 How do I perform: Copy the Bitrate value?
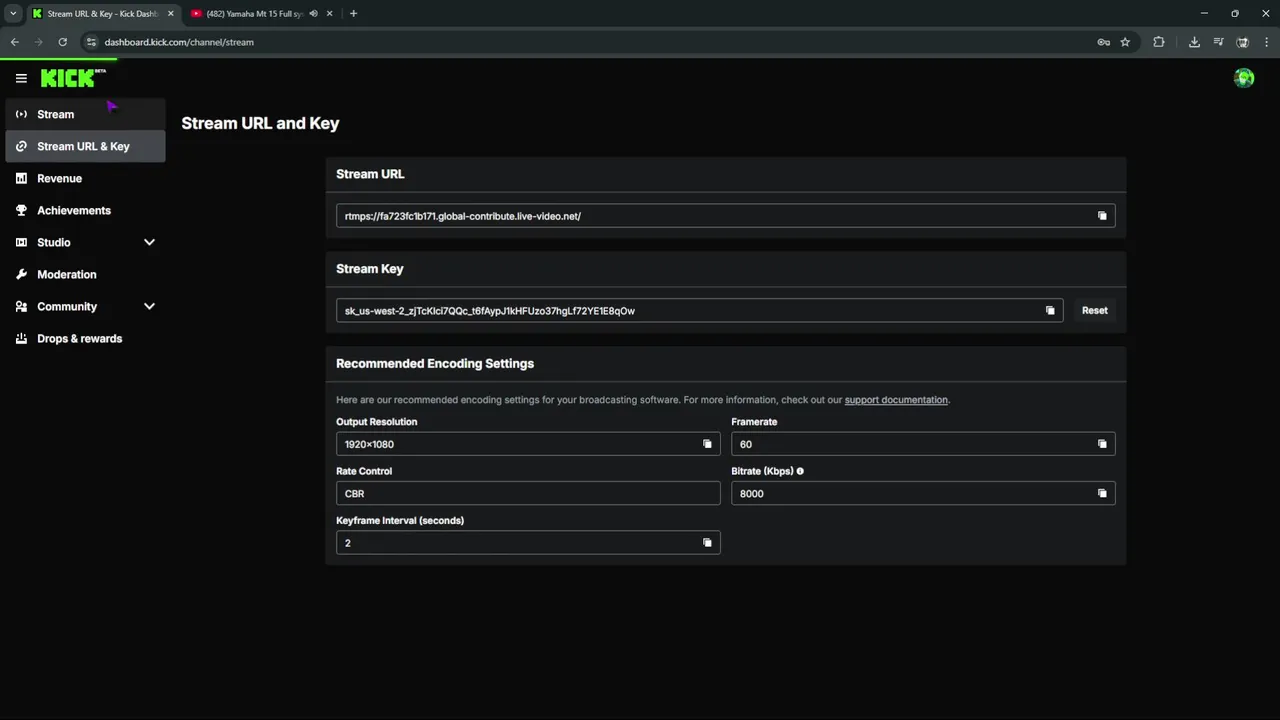click(1102, 493)
